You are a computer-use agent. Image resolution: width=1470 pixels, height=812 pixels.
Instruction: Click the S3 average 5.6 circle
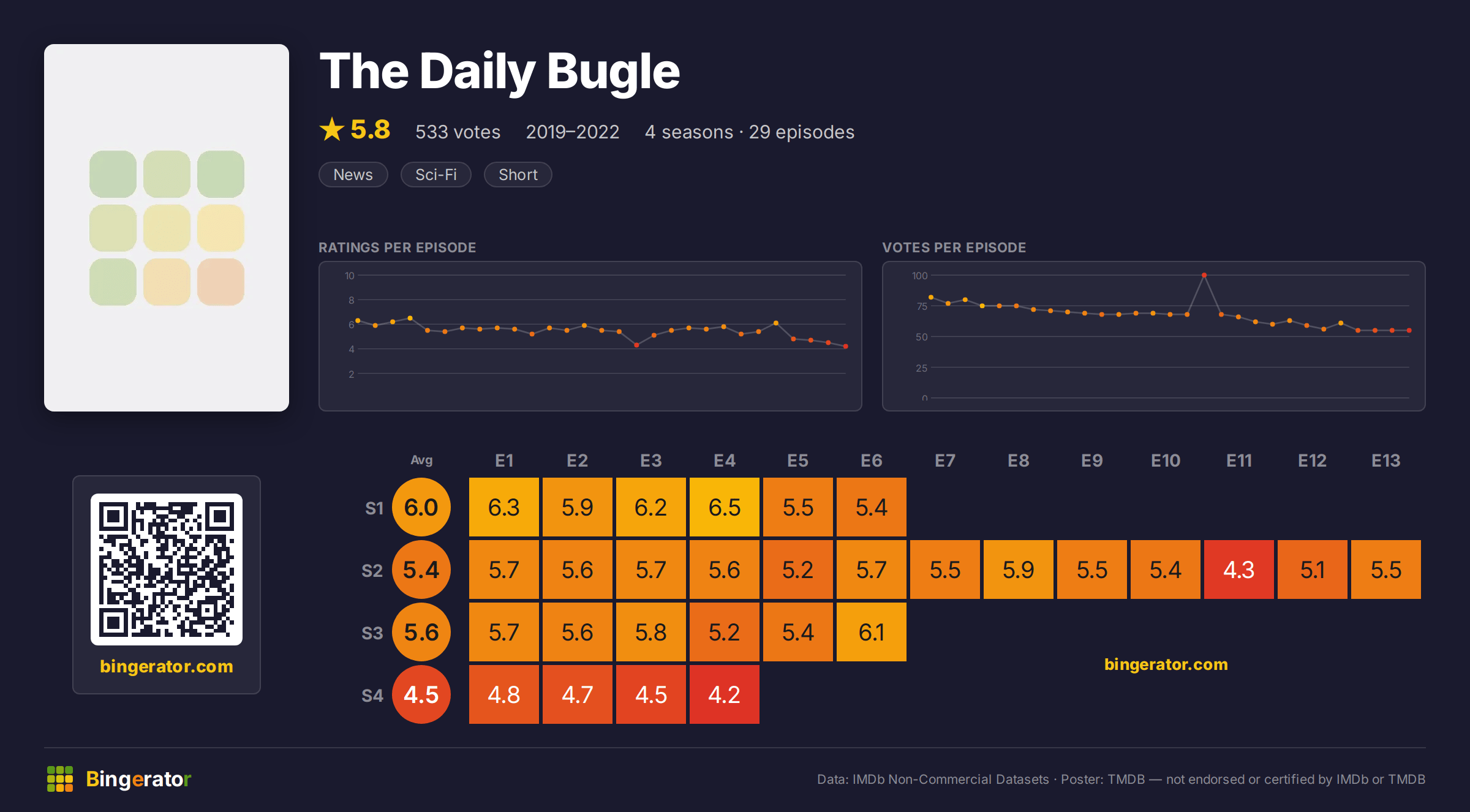coord(421,632)
